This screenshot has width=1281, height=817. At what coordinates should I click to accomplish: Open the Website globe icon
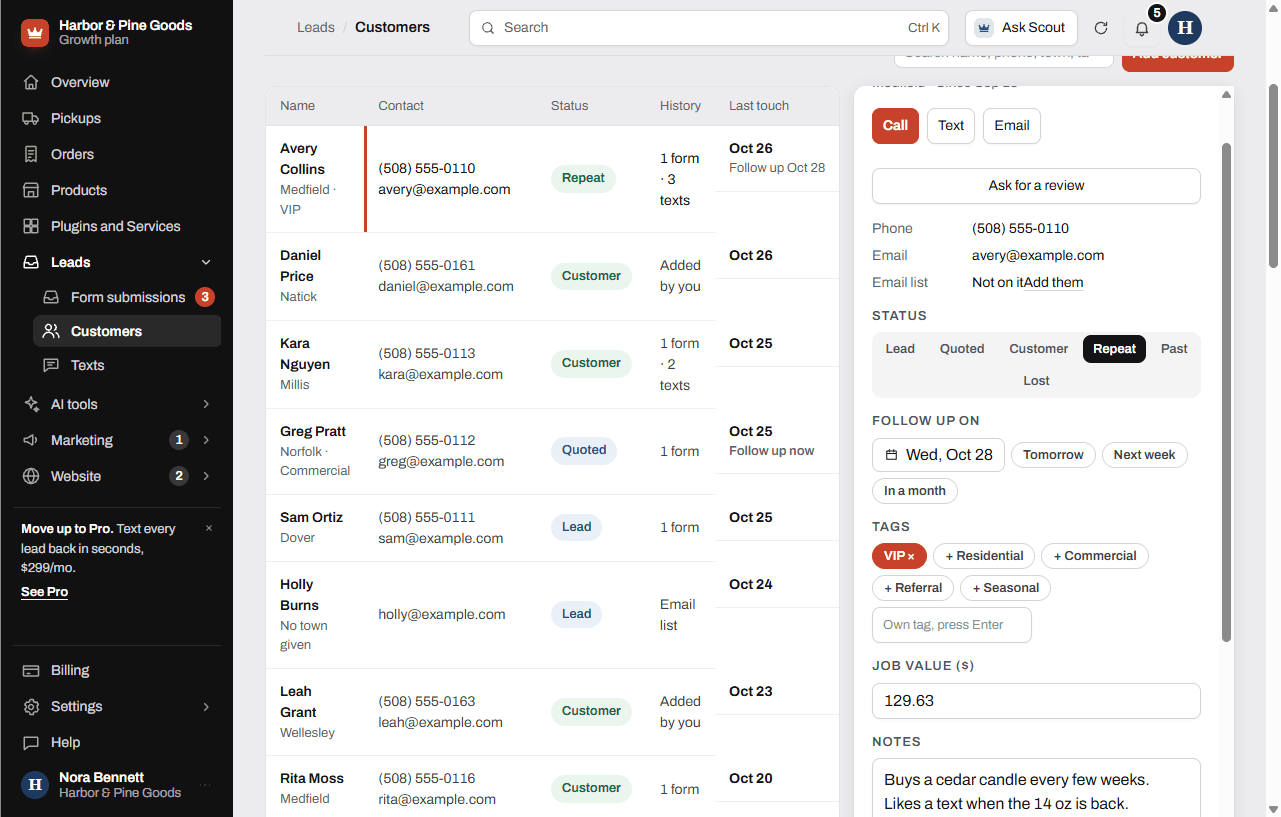click(x=31, y=476)
